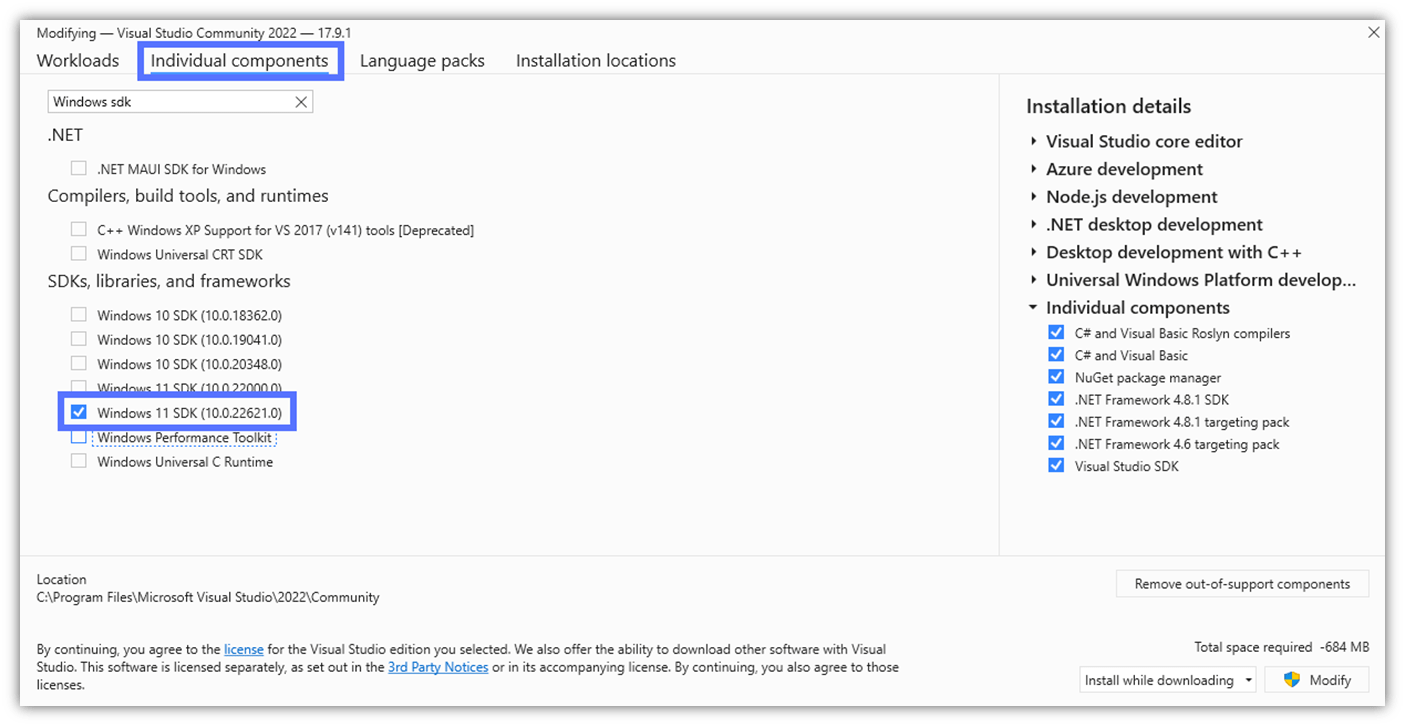Enable Windows Universal CRT SDK

[79, 253]
